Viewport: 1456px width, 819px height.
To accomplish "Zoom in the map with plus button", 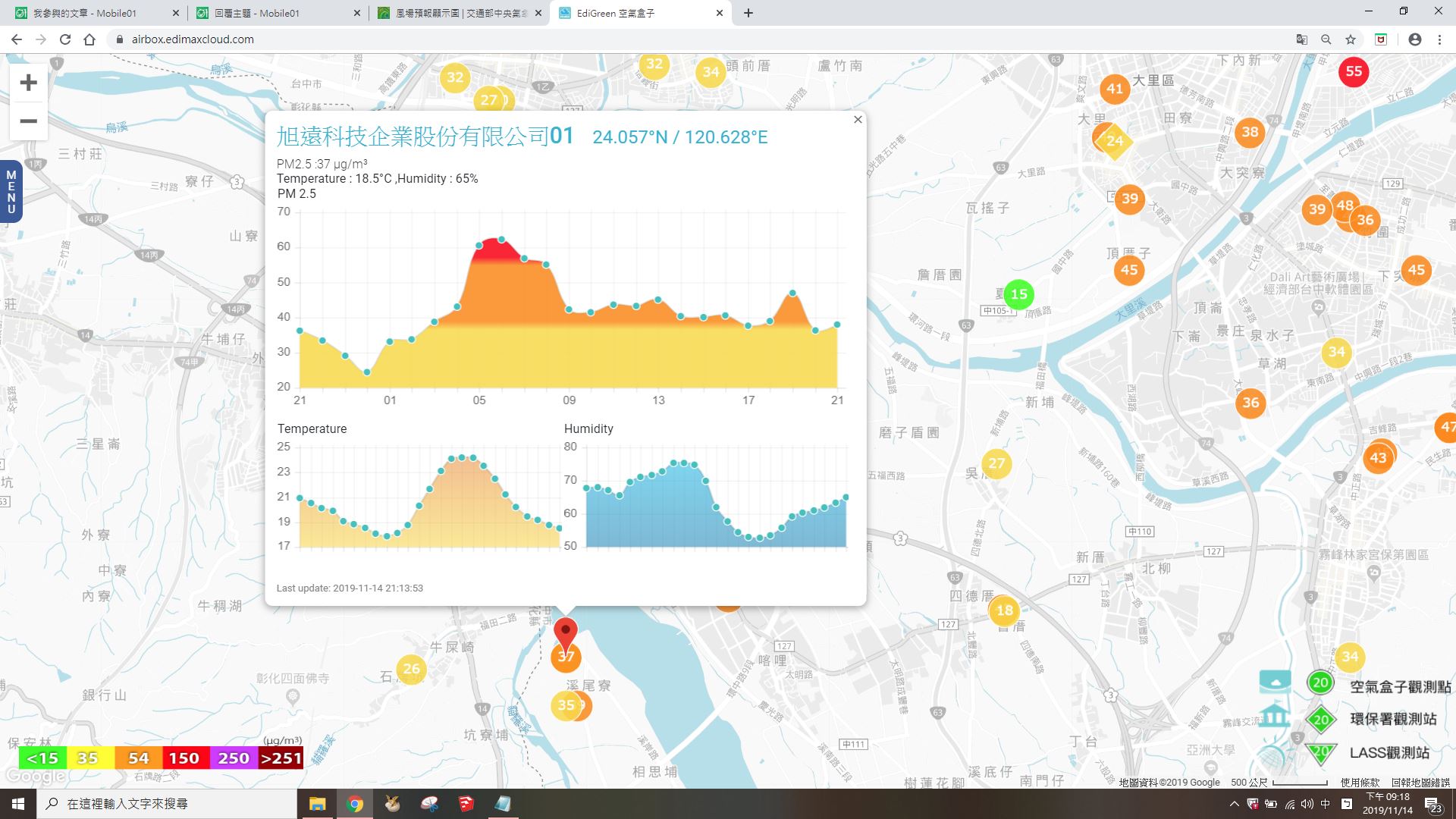I will (28, 83).
